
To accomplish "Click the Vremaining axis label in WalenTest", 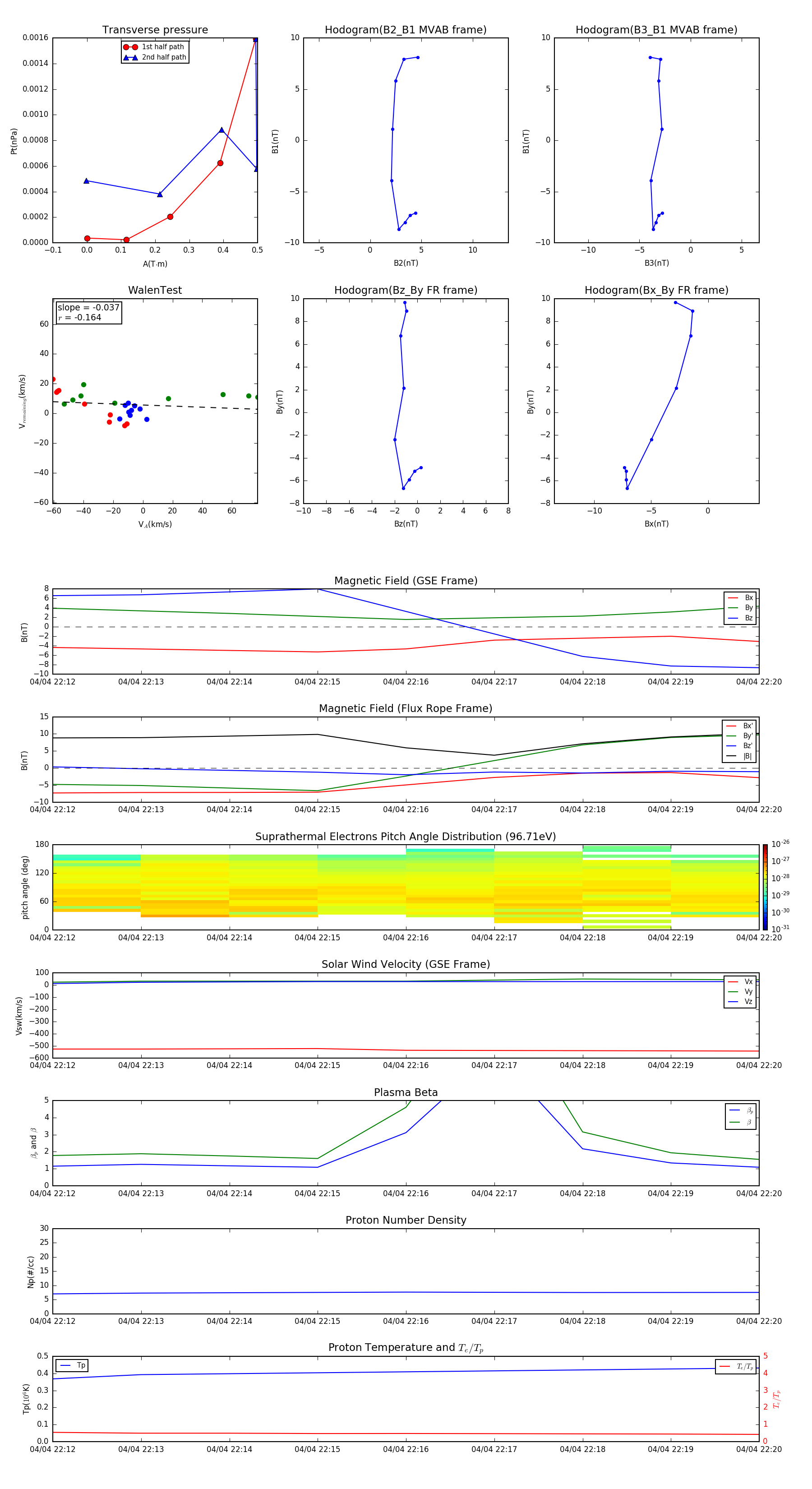I will (x=22, y=401).
